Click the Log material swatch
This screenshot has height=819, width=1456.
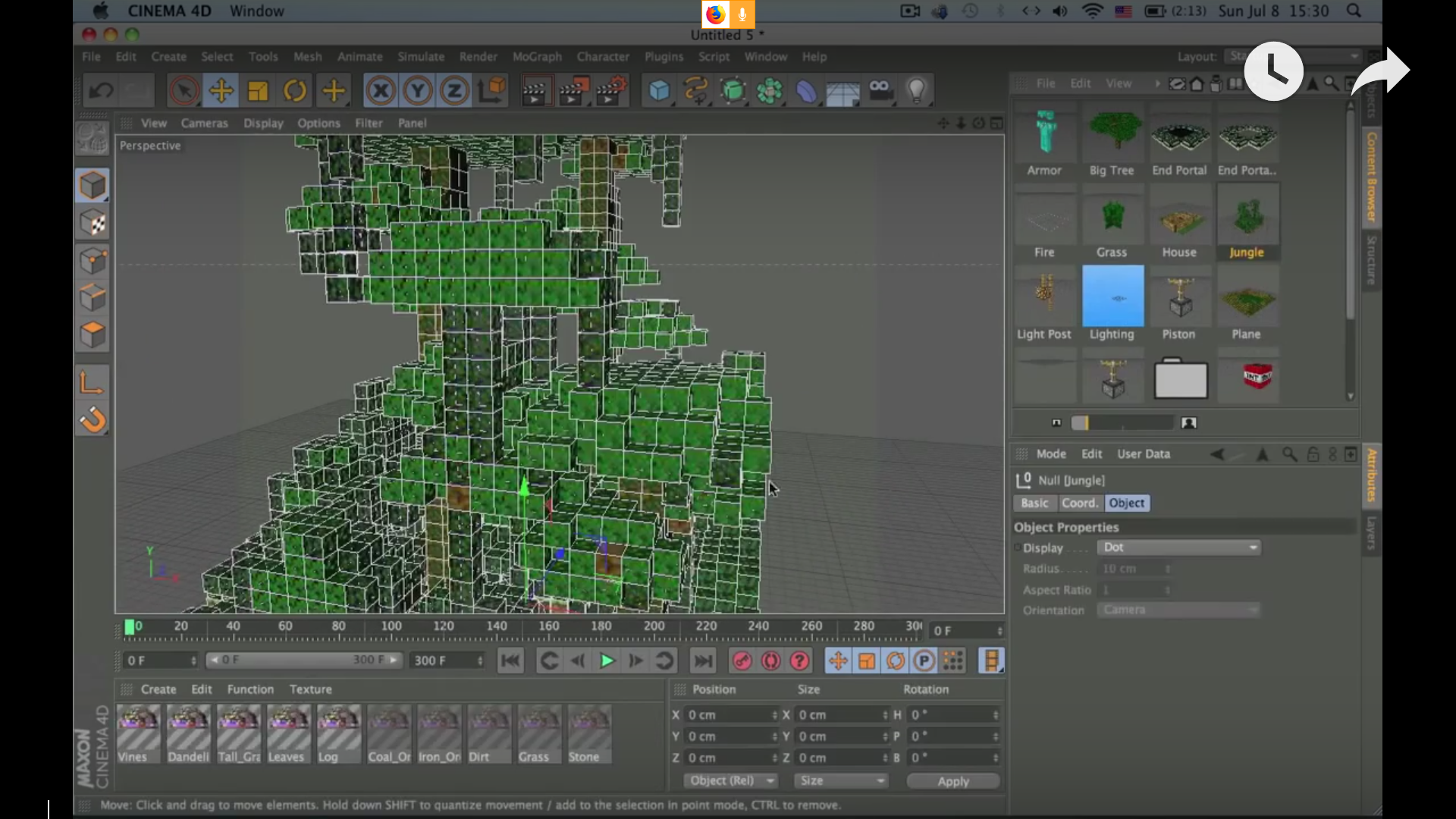(338, 734)
